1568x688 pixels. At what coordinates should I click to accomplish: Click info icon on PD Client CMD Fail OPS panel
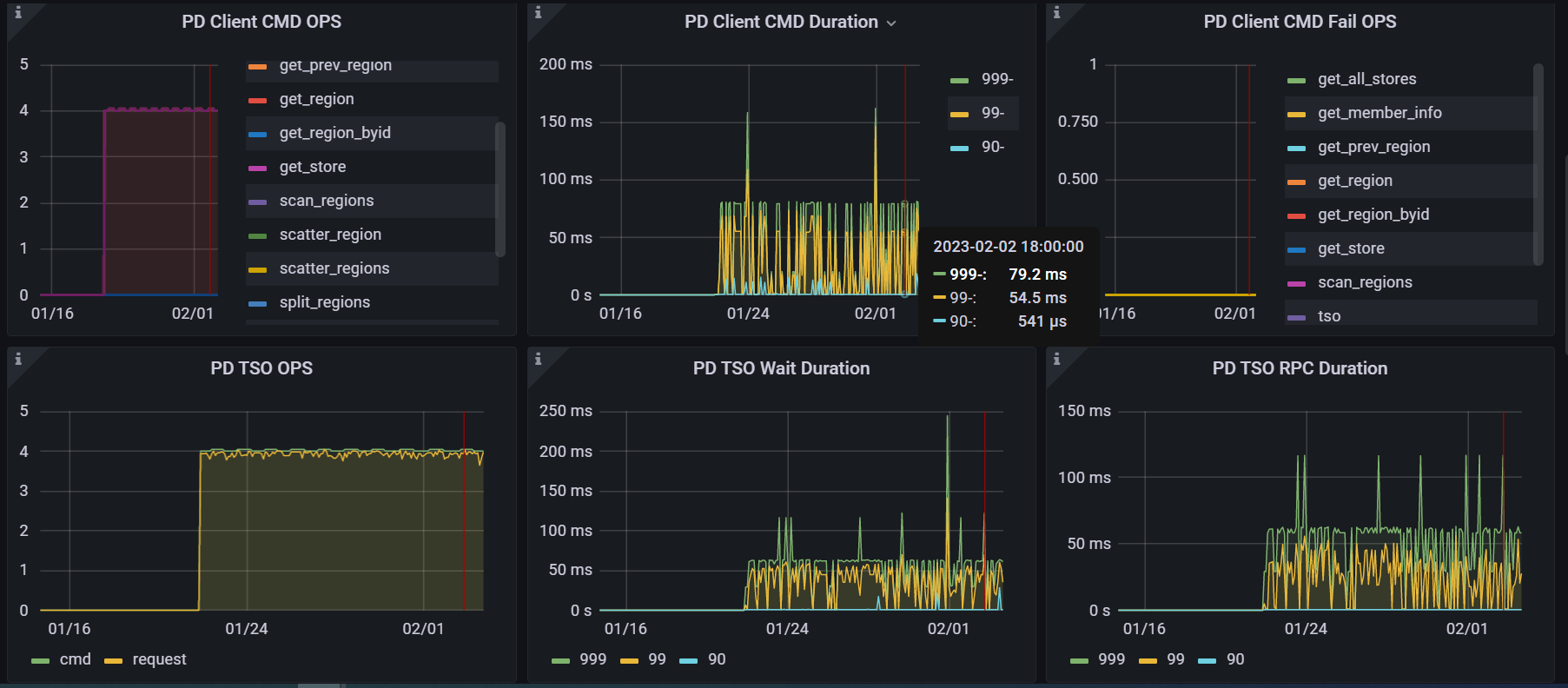[x=1056, y=13]
